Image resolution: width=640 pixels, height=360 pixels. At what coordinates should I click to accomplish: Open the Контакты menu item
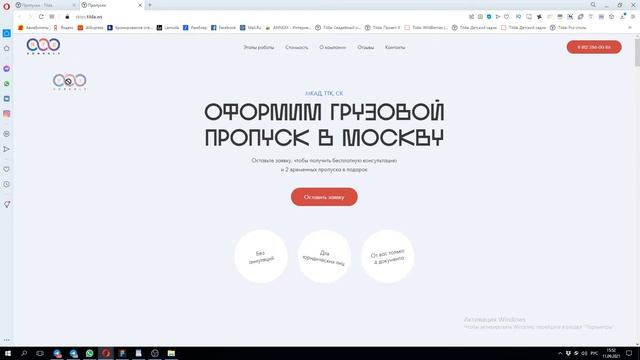point(395,47)
